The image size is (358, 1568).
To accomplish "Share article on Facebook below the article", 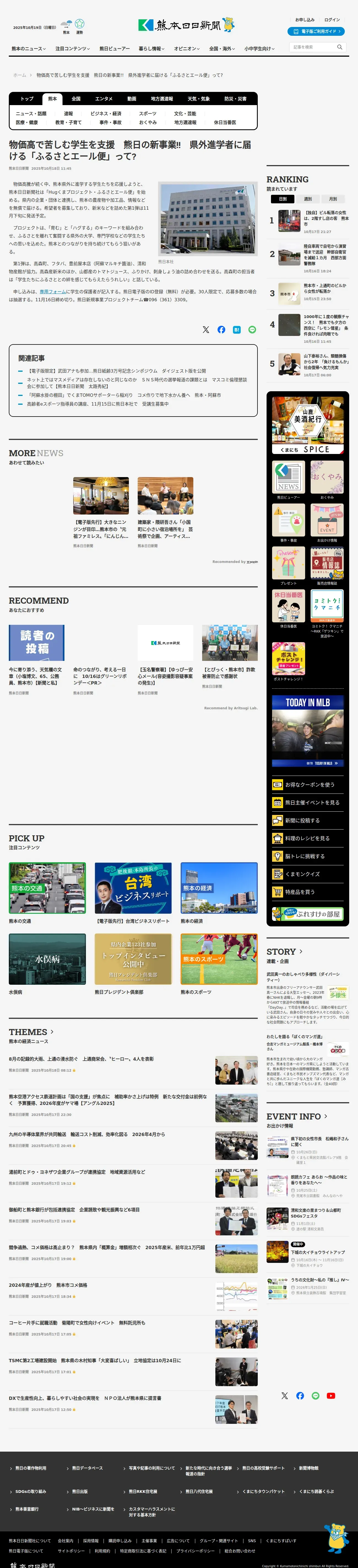I will 221,329.
